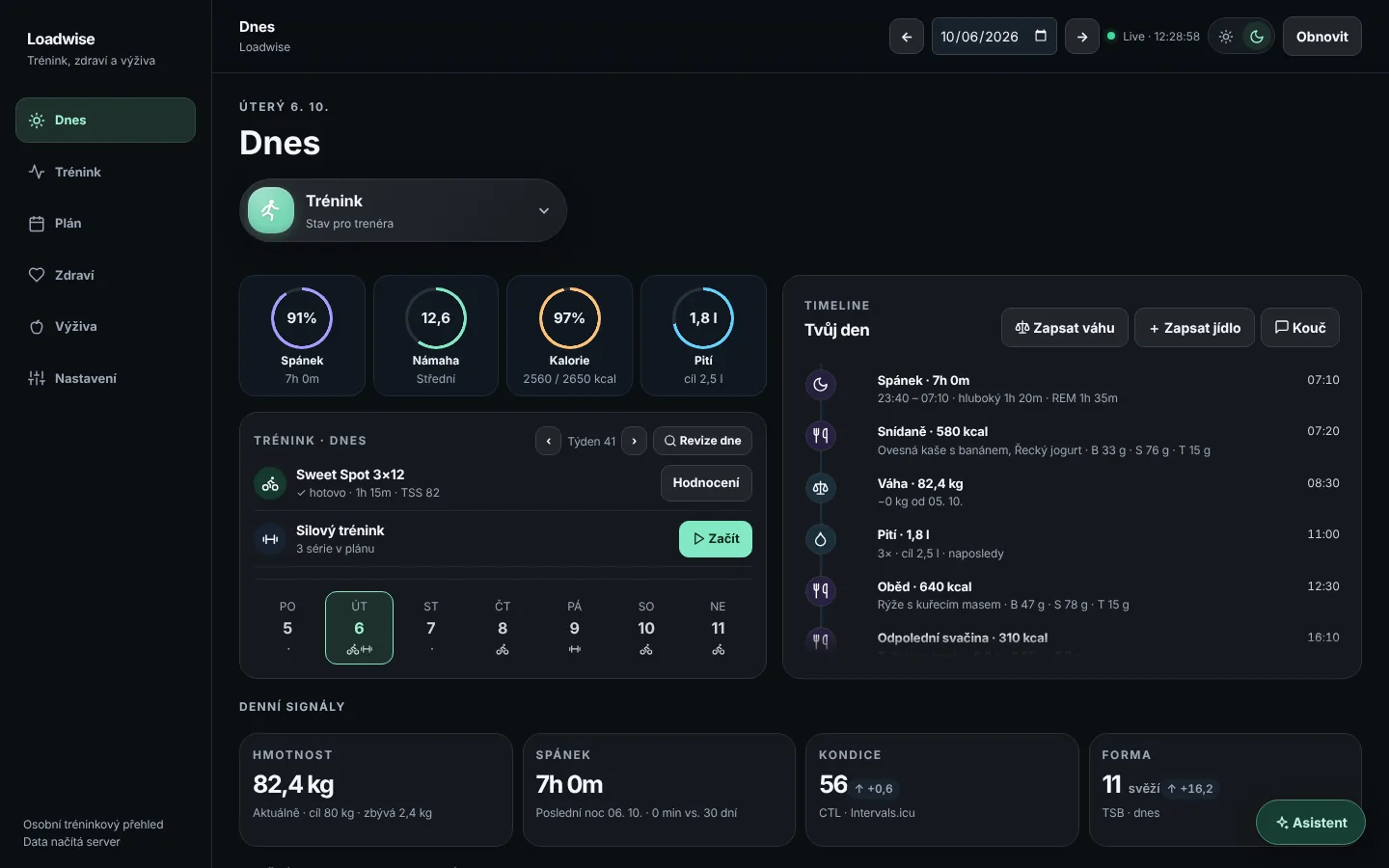This screenshot has height=868, width=1389.
Task: Open Plán in the sidebar
Action: [105, 224]
